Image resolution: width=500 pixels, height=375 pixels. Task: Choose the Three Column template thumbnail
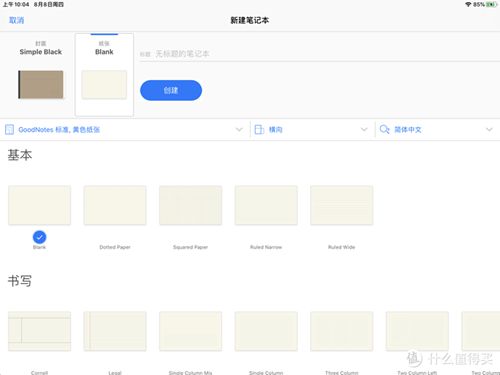point(342,331)
